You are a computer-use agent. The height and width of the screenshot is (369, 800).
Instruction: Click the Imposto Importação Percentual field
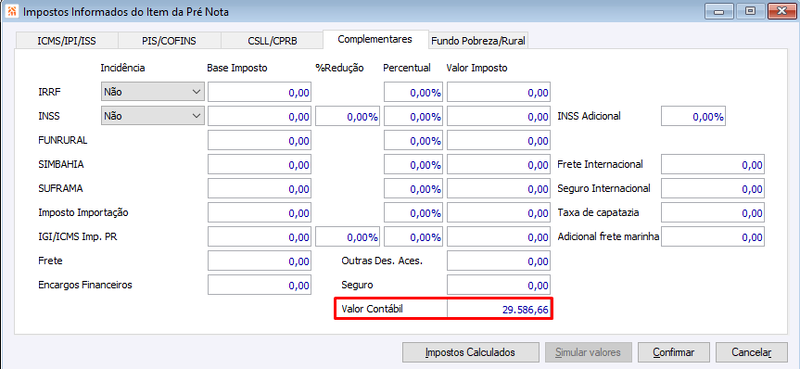click(413, 212)
